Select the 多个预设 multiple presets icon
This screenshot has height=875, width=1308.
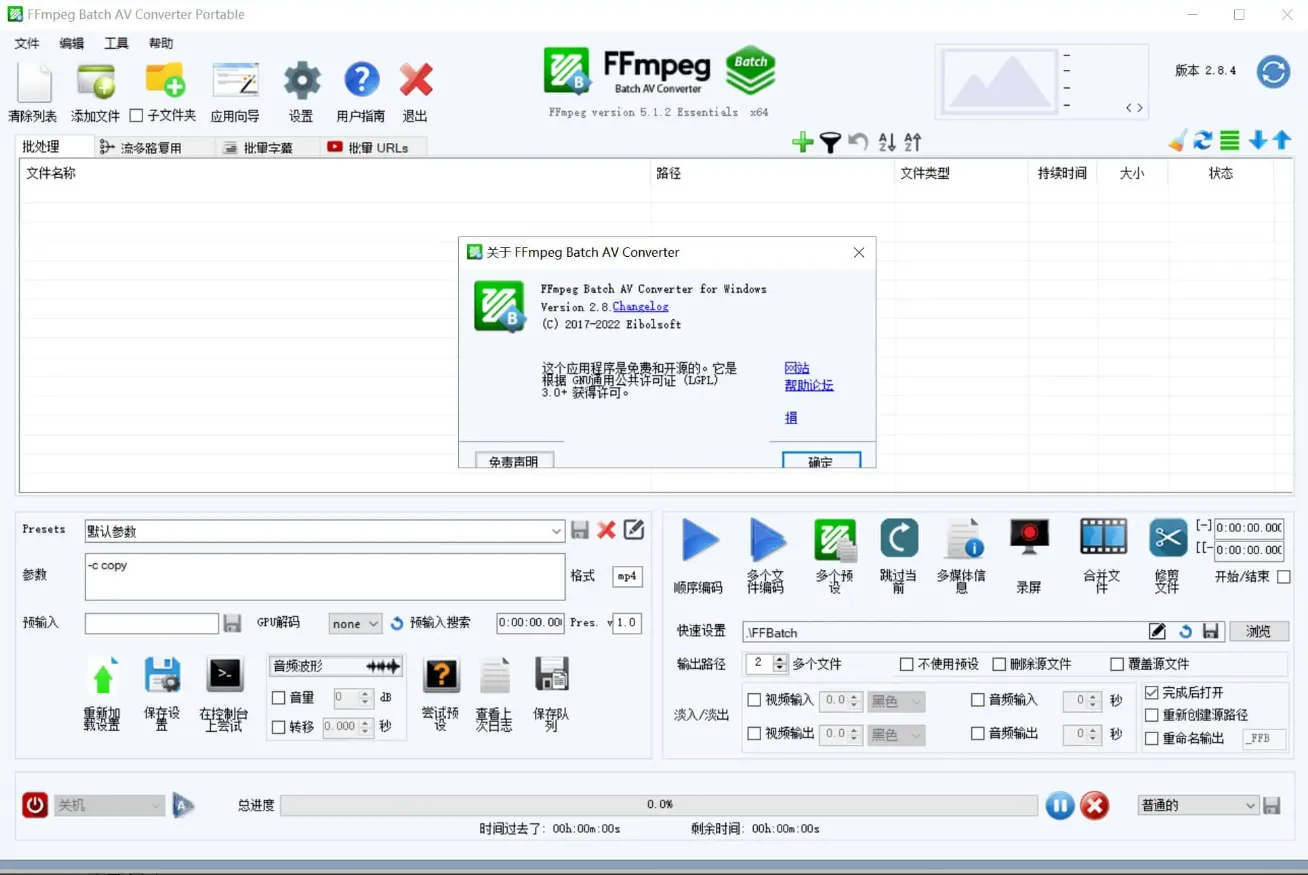[x=835, y=540]
